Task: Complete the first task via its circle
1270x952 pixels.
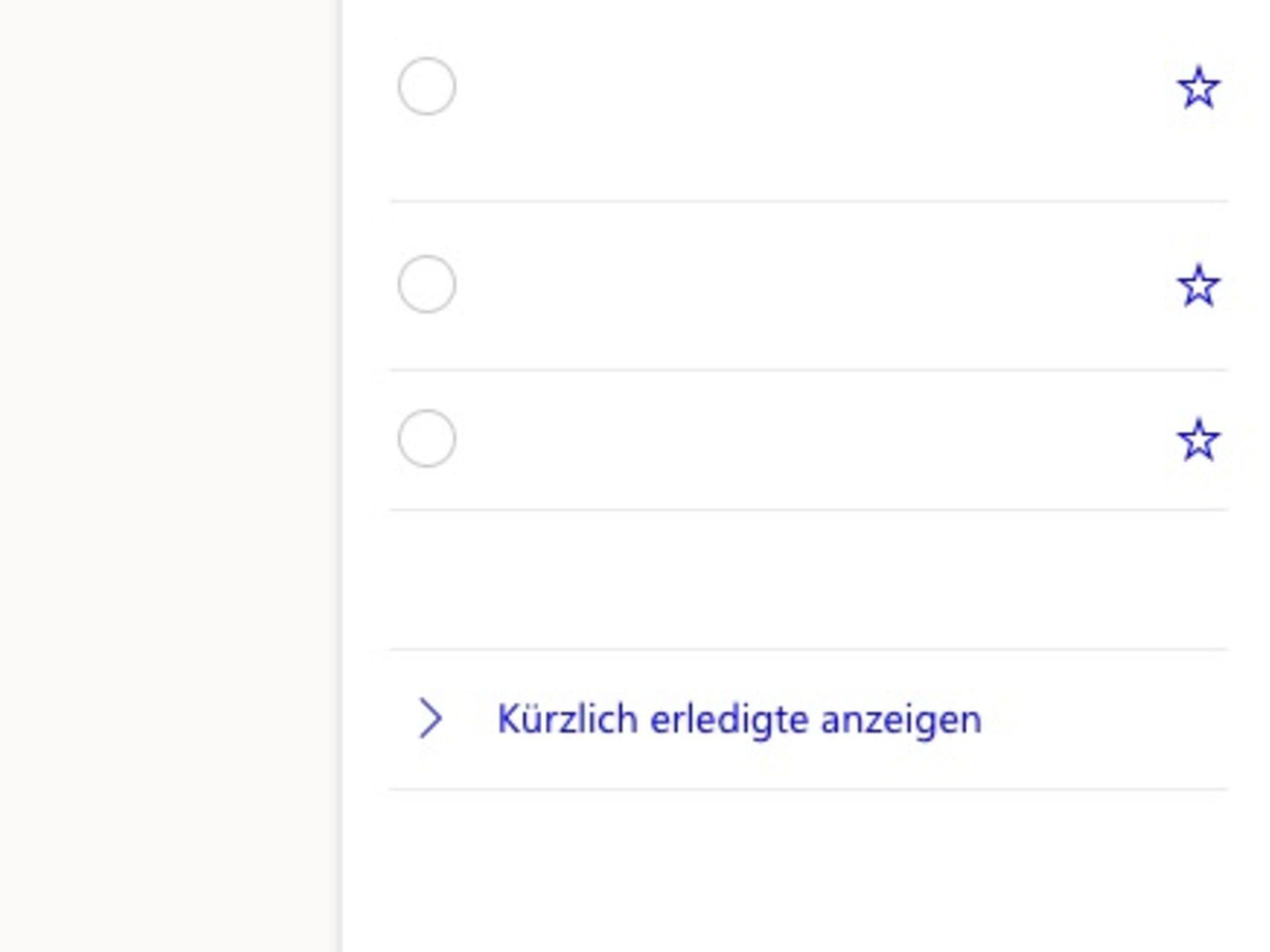Action: click(426, 85)
